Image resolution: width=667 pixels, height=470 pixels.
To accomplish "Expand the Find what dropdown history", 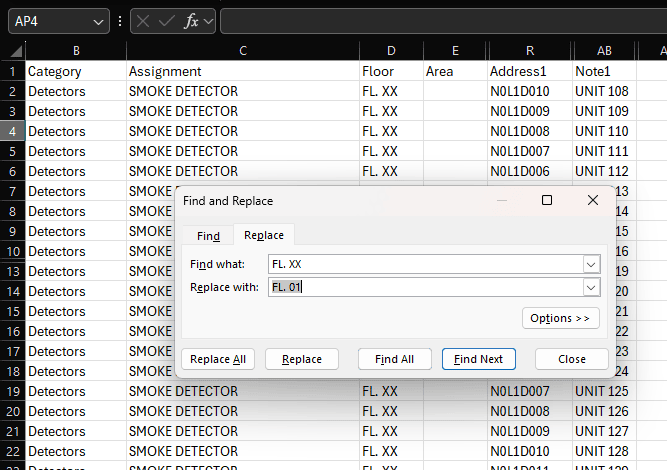I will pyautogui.click(x=591, y=264).
